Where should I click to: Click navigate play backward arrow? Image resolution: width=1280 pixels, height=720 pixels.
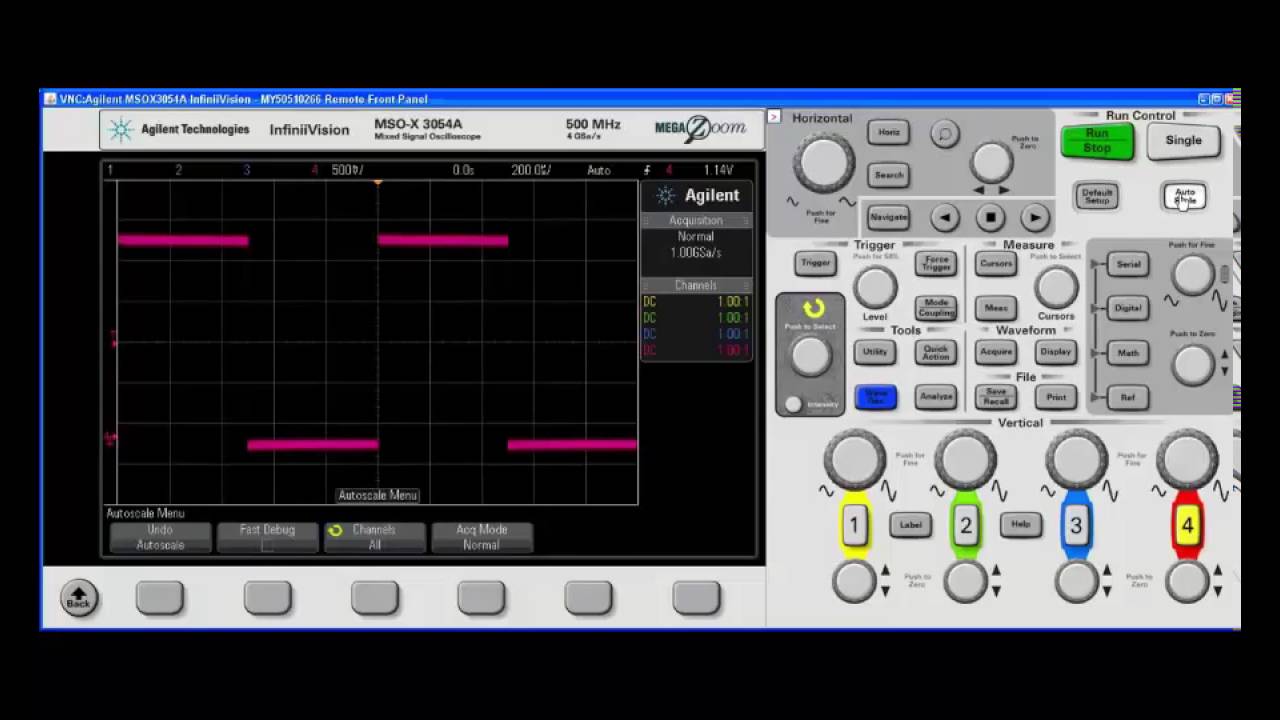click(945, 217)
